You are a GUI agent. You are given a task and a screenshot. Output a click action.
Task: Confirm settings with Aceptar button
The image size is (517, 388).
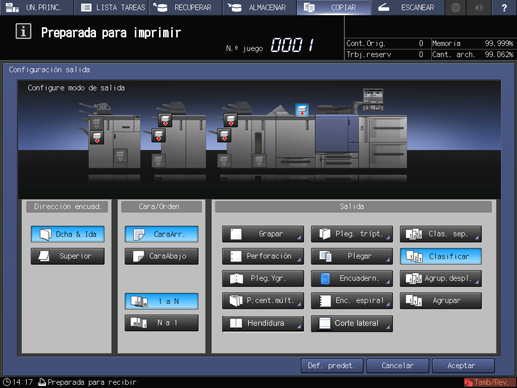[463, 366]
